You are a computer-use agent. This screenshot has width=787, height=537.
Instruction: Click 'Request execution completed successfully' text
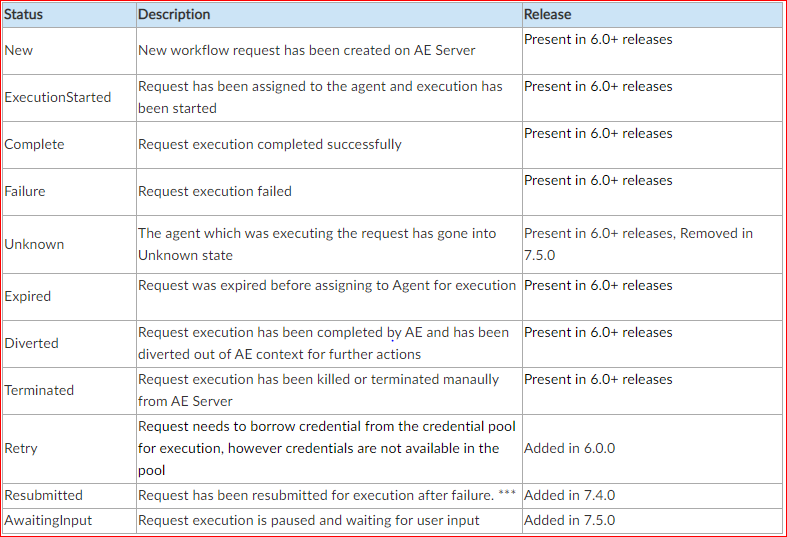[x=270, y=145]
